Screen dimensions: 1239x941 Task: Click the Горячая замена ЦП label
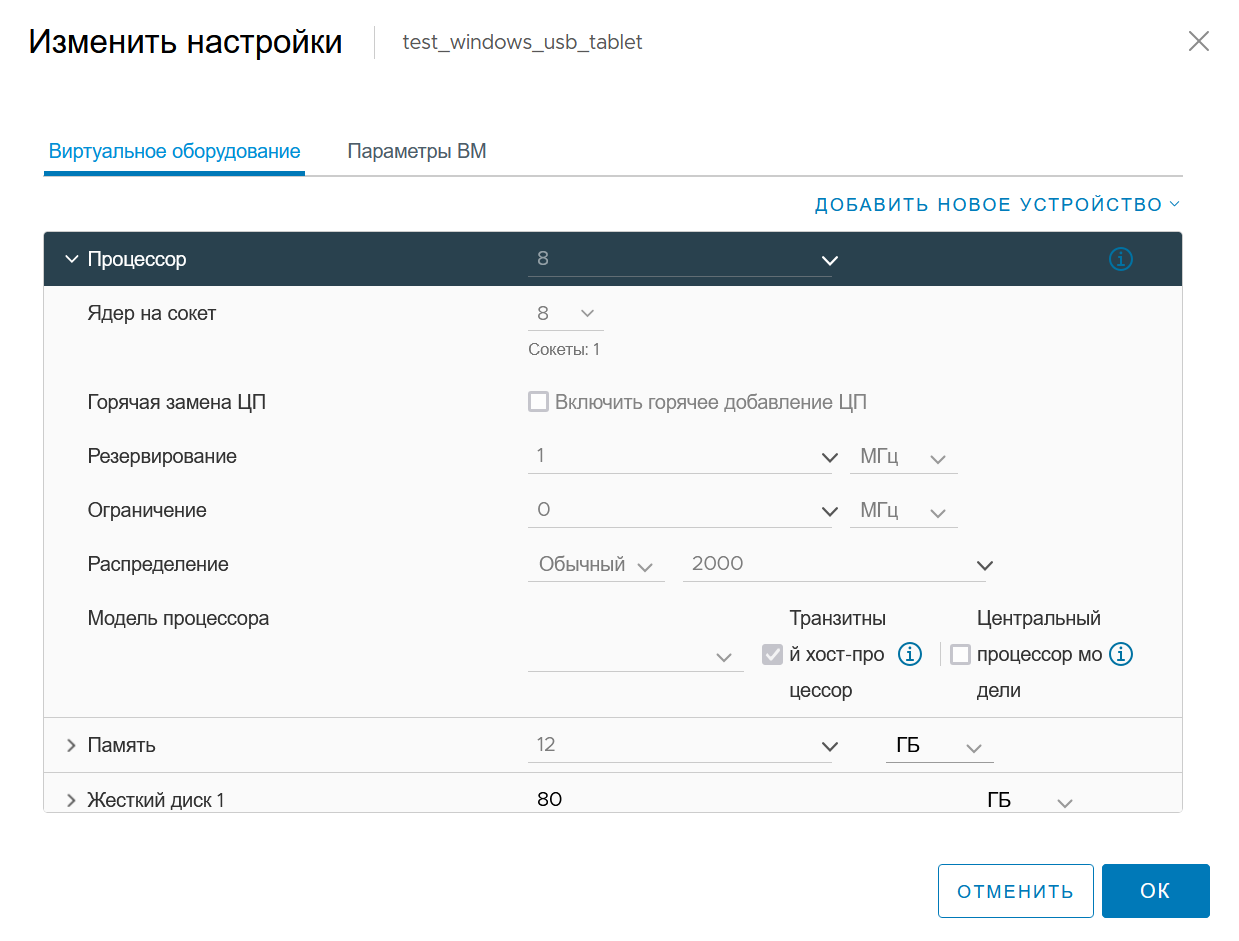(177, 403)
